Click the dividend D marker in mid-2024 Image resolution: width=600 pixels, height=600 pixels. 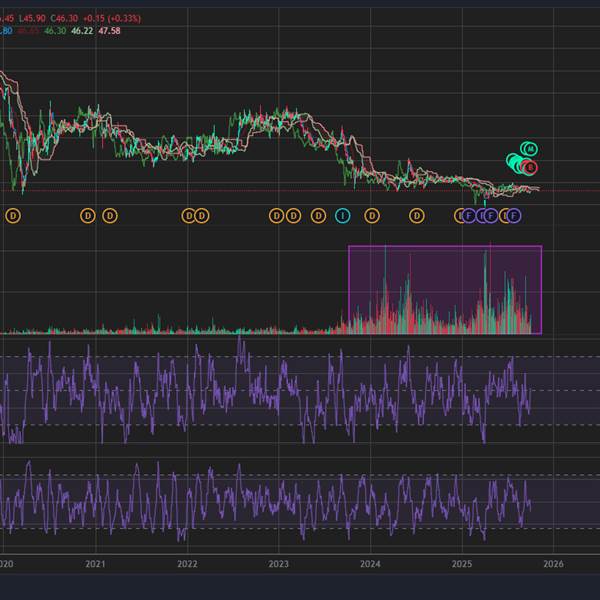[417, 216]
